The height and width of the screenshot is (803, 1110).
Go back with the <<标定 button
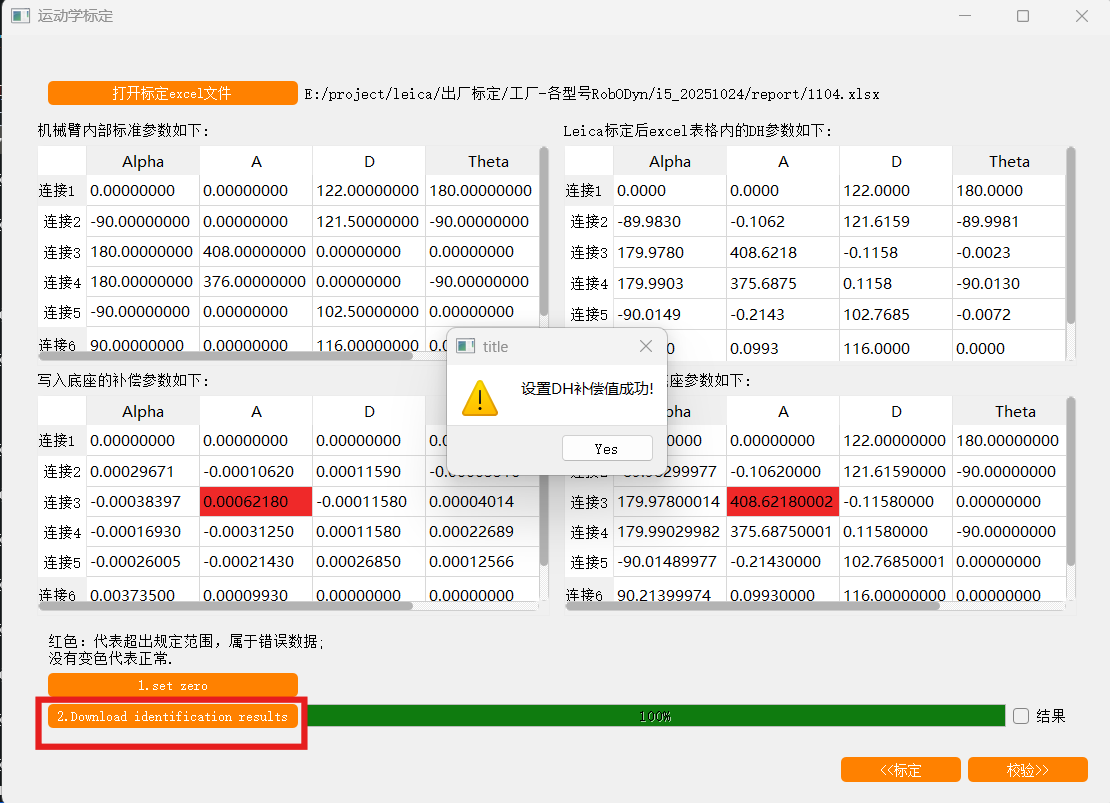[901, 770]
